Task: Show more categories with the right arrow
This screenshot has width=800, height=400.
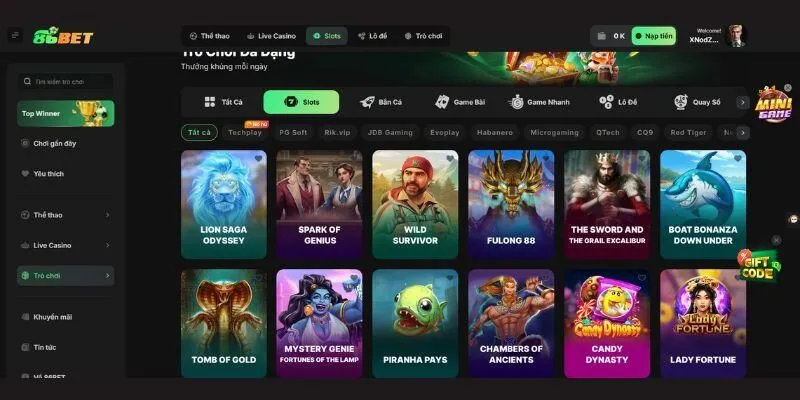Action: point(743,102)
